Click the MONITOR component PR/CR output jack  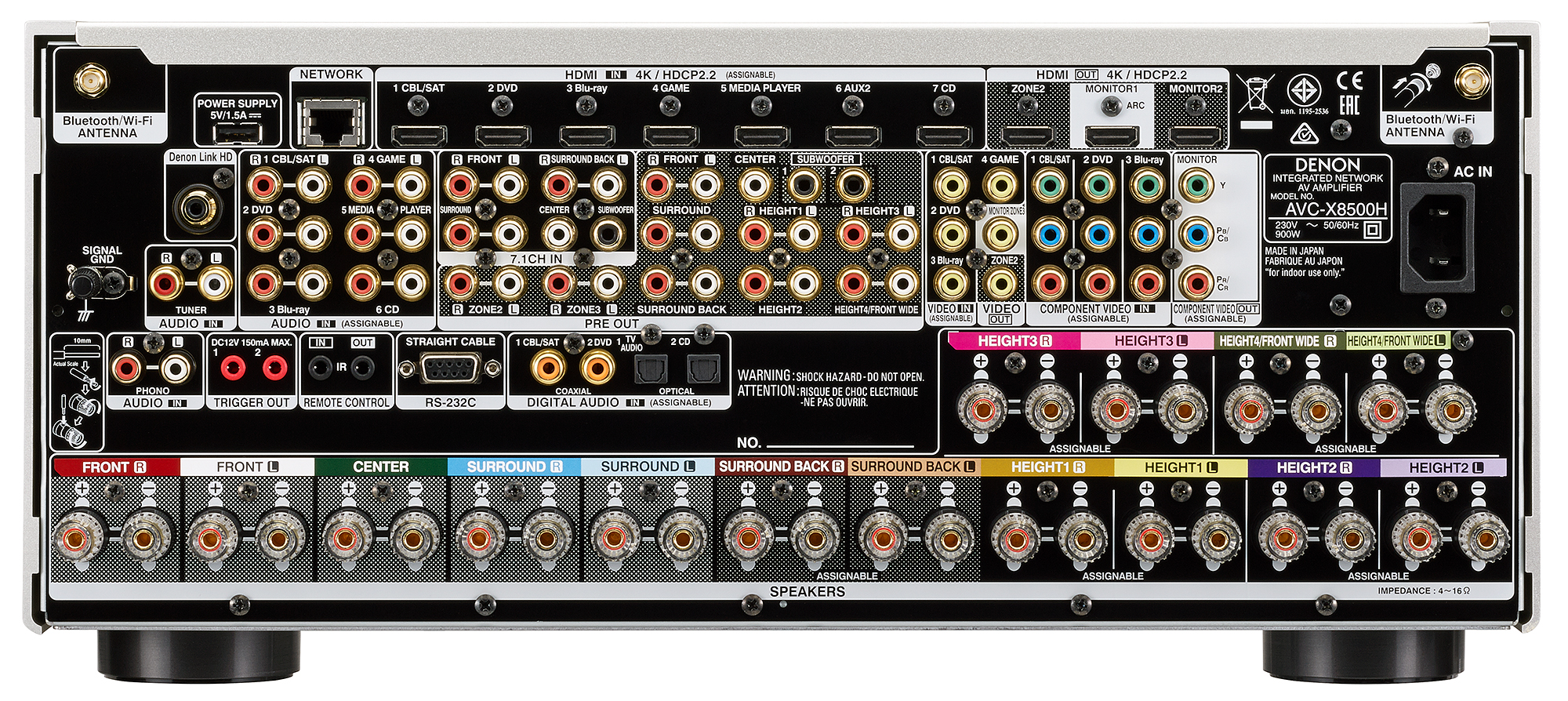point(1196,282)
